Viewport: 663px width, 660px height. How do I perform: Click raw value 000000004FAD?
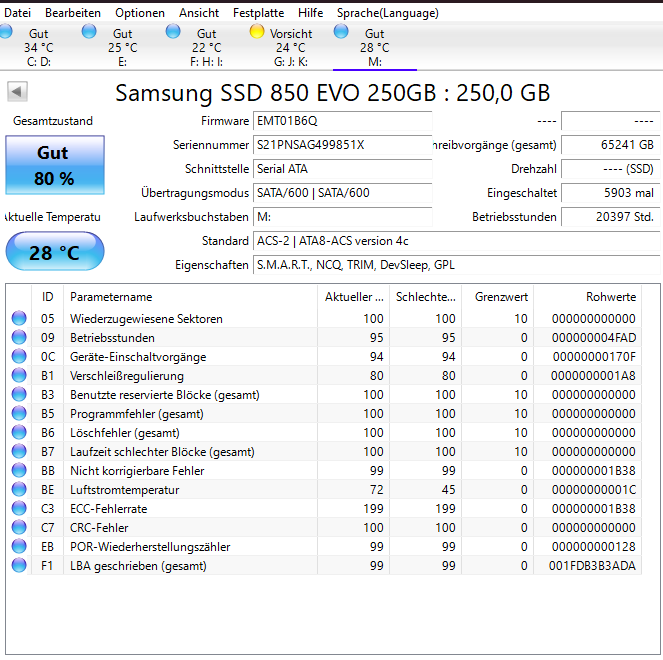click(594, 338)
